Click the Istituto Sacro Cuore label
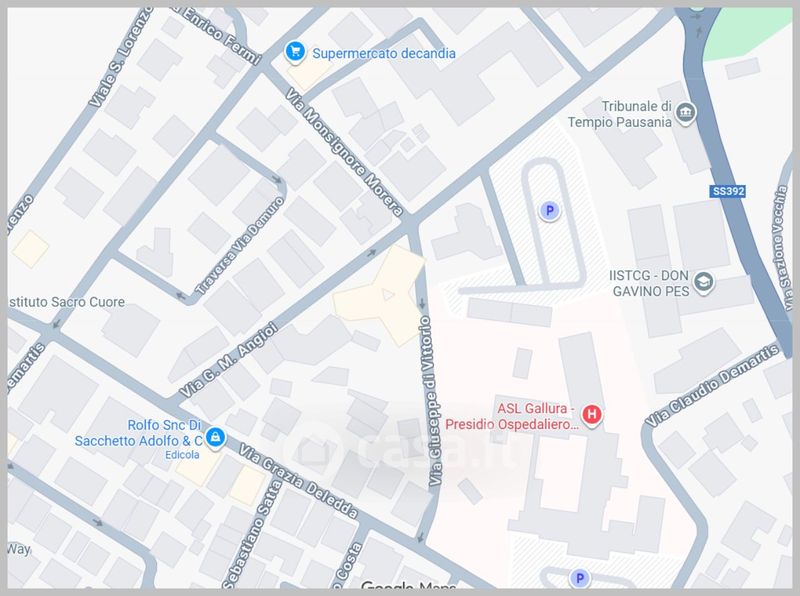The height and width of the screenshot is (596, 800). (67, 302)
